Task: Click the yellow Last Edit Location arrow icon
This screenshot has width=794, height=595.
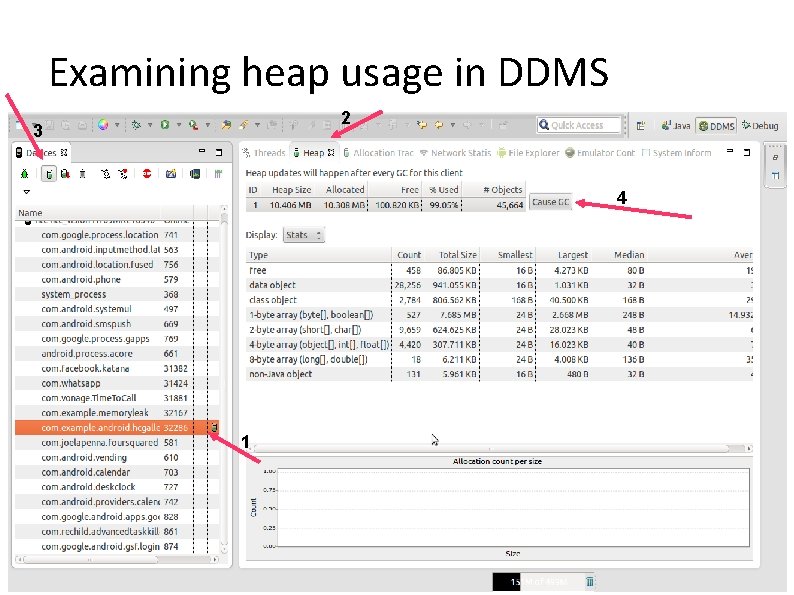Action: [422, 125]
